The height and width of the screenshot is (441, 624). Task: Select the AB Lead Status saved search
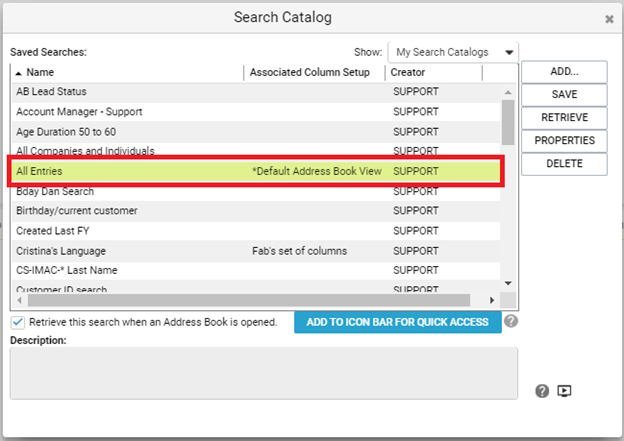click(x=256, y=92)
